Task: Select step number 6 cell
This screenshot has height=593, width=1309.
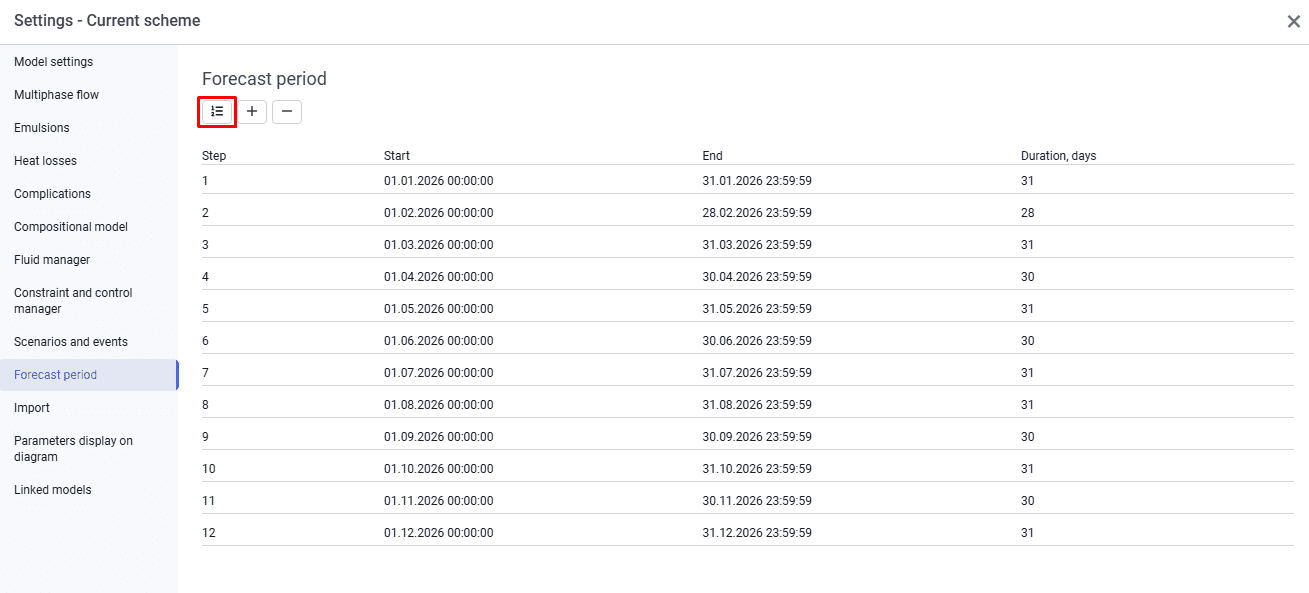Action: click(x=205, y=341)
